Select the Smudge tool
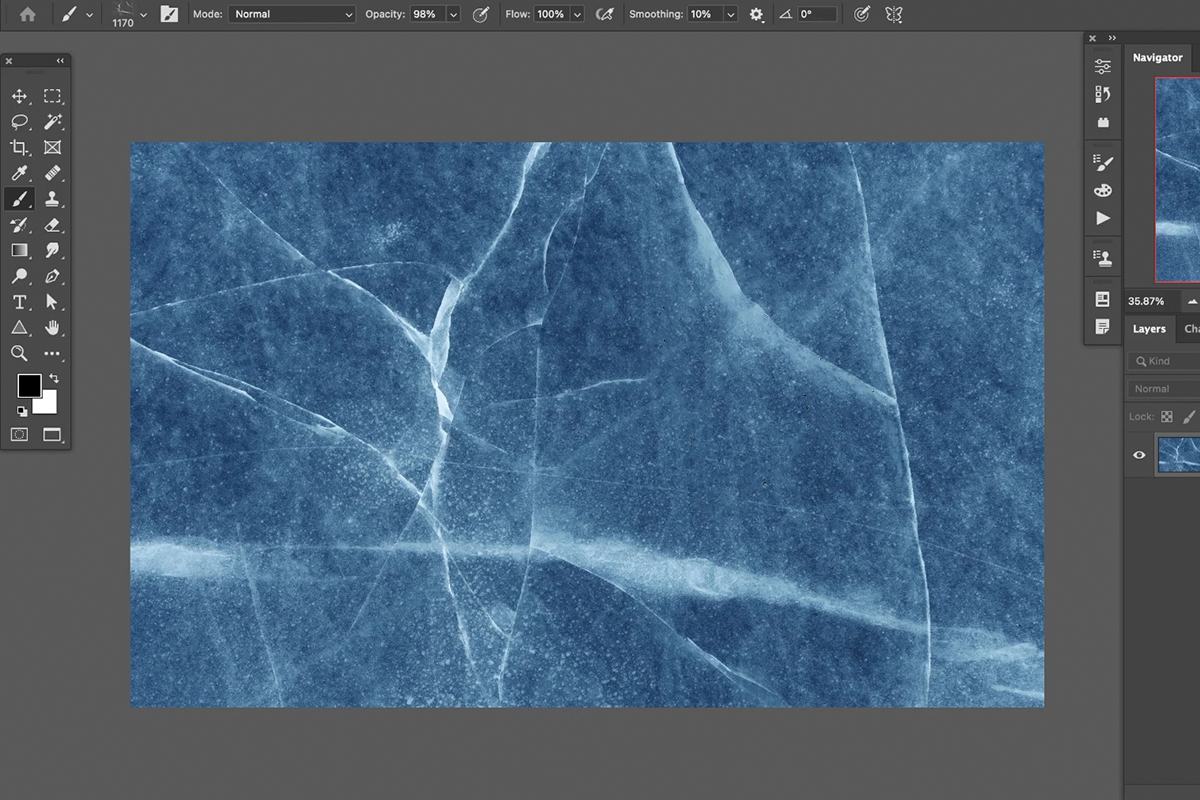This screenshot has height=800, width=1200. coord(52,250)
